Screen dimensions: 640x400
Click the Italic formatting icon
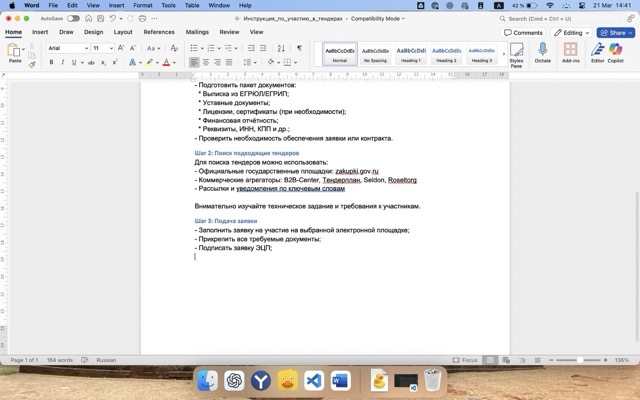pyautogui.click(x=63, y=62)
